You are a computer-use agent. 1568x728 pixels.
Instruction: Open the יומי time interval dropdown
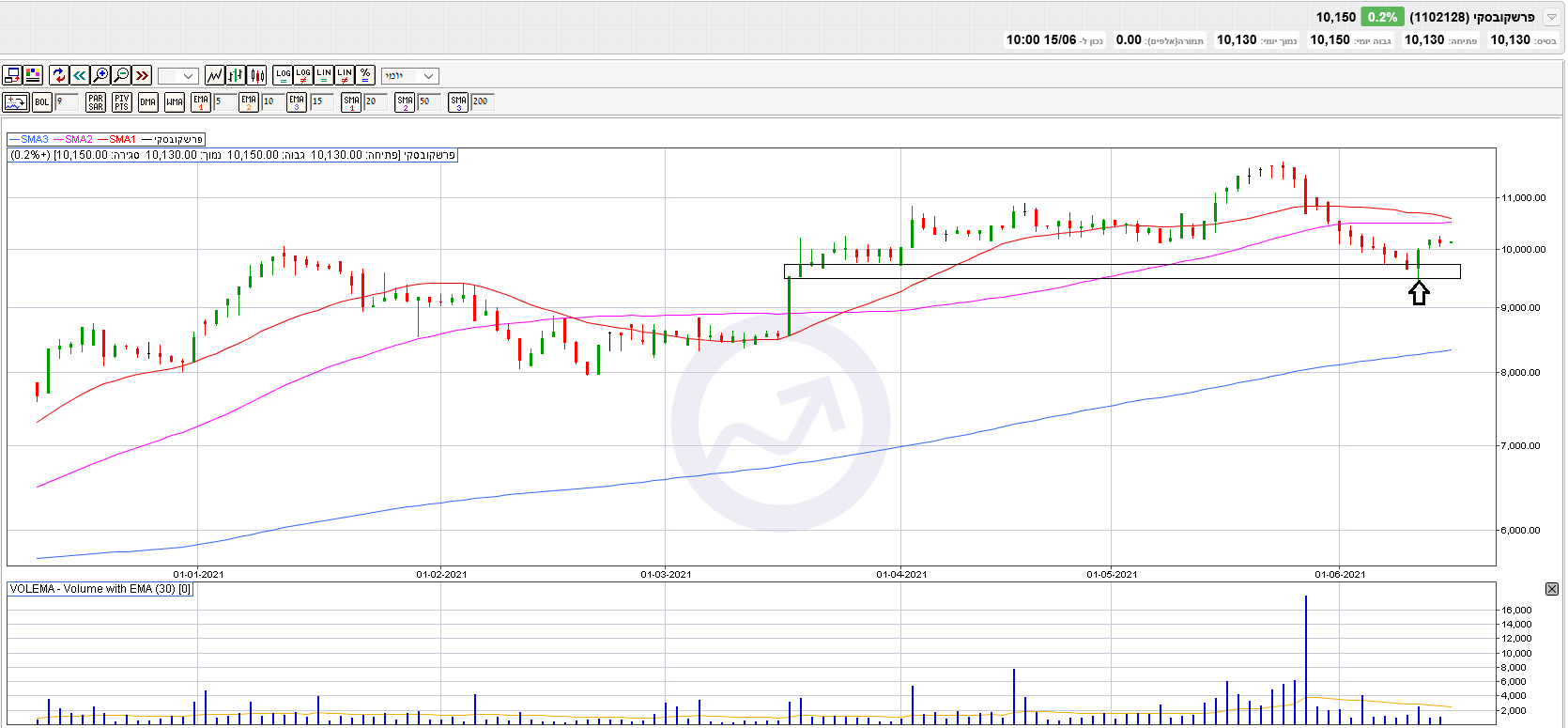pos(410,76)
